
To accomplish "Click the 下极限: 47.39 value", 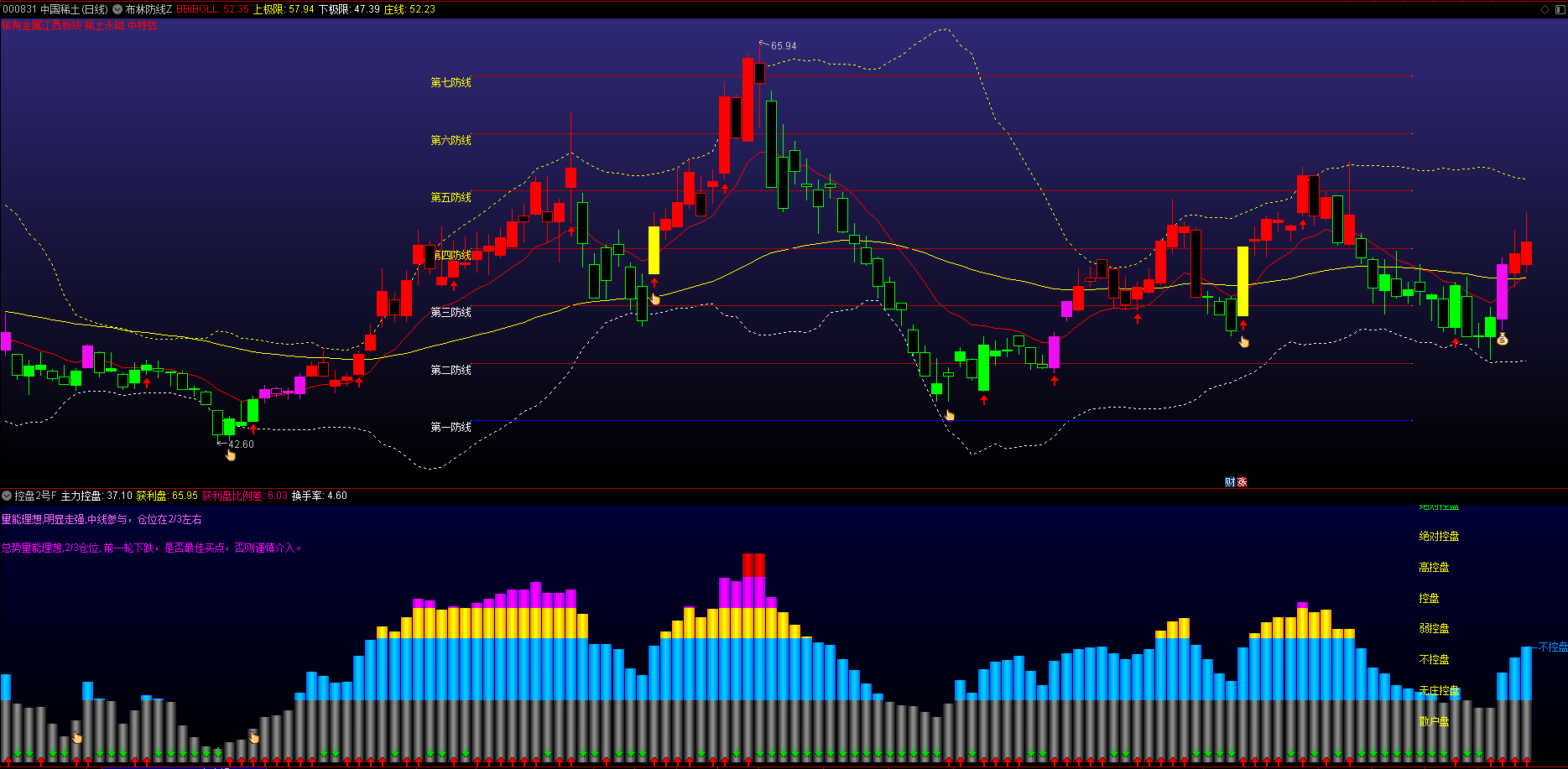I will [349, 9].
